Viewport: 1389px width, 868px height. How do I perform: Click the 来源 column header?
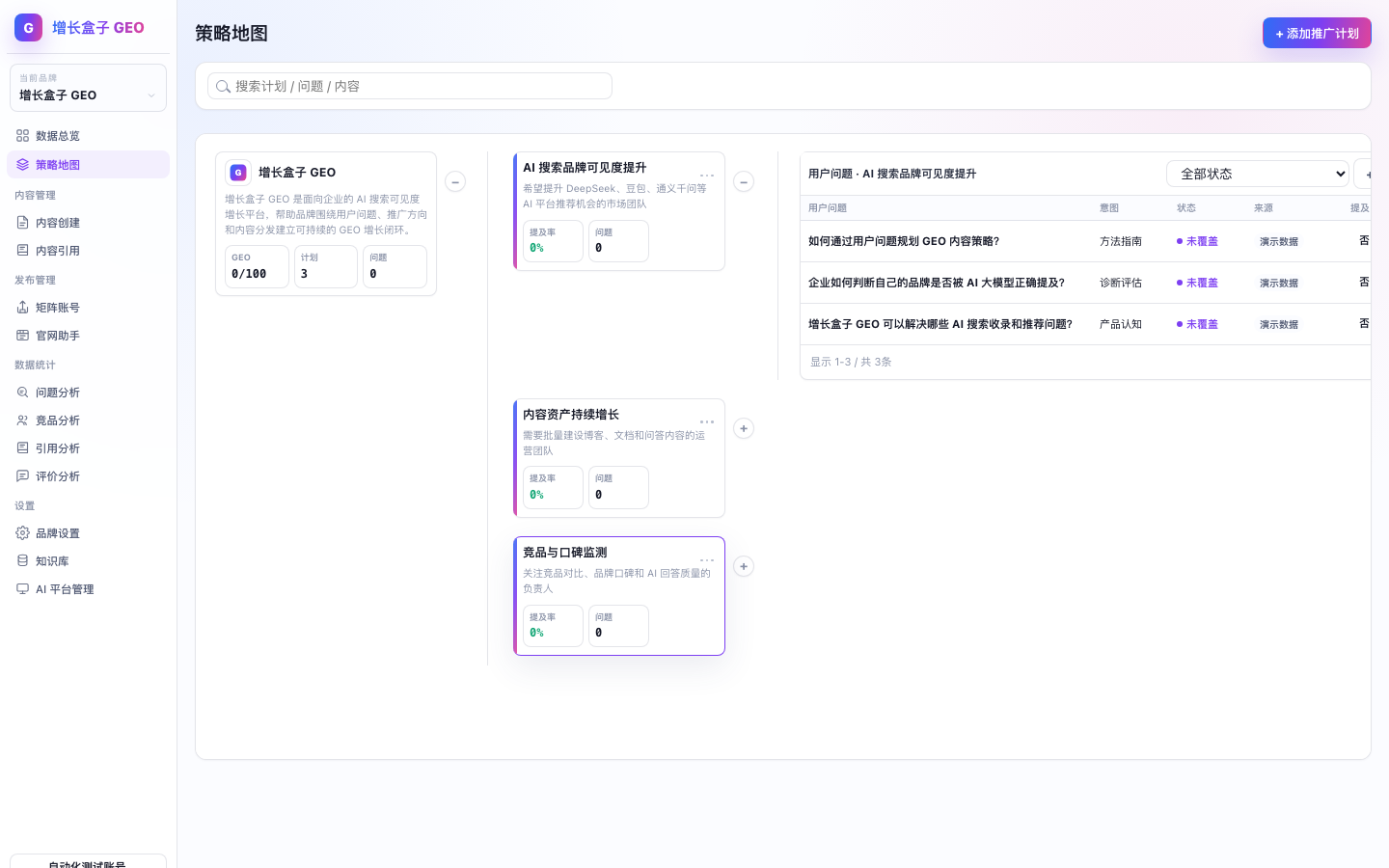tap(1264, 208)
